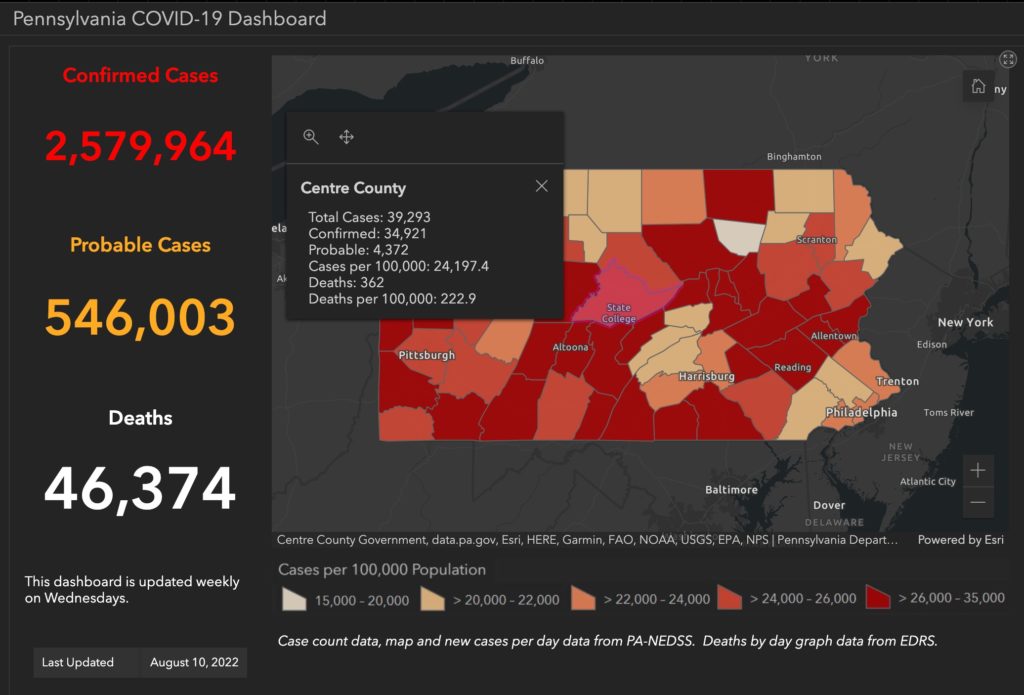The width and height of the screenshot is (1024, 695).
Task: Click the pan/move arrows icon in popup
Action: tap(347, 137)
